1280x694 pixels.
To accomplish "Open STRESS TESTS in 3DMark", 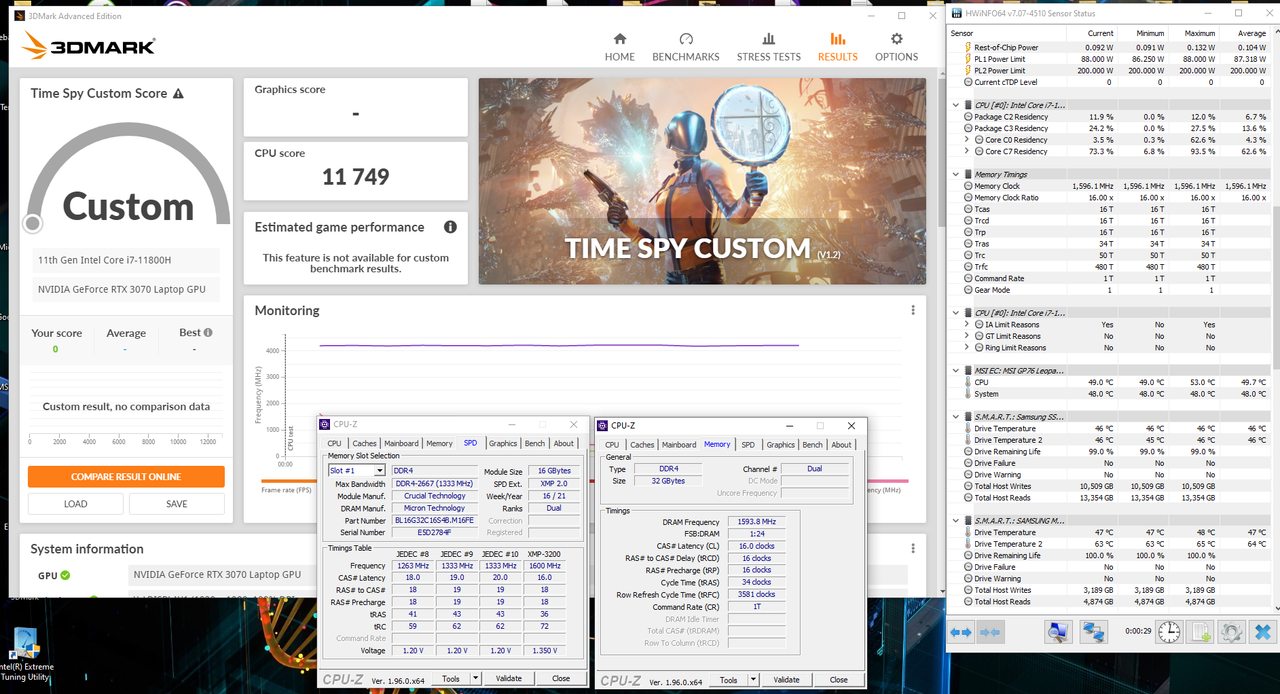I will point(768,47).
